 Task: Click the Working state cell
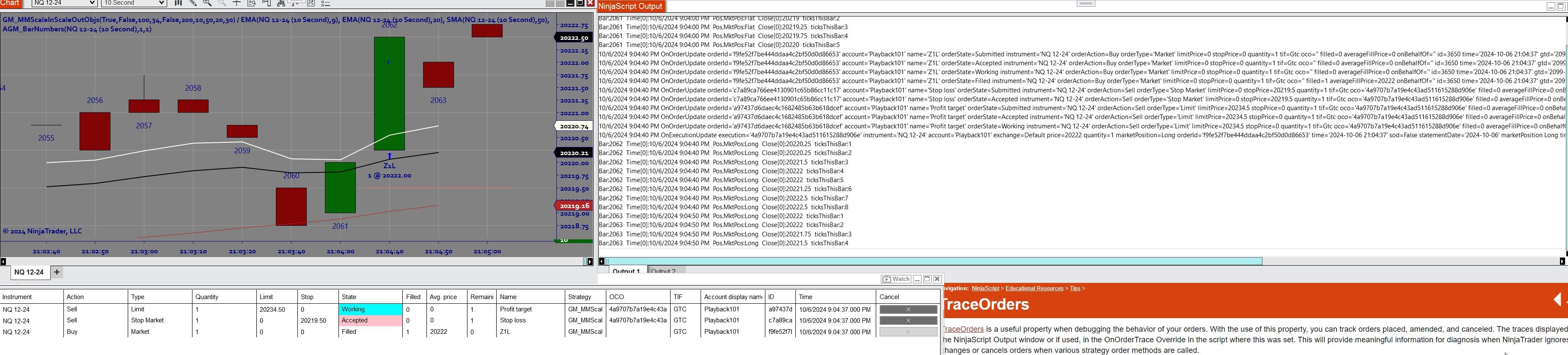tap(370, 309)
